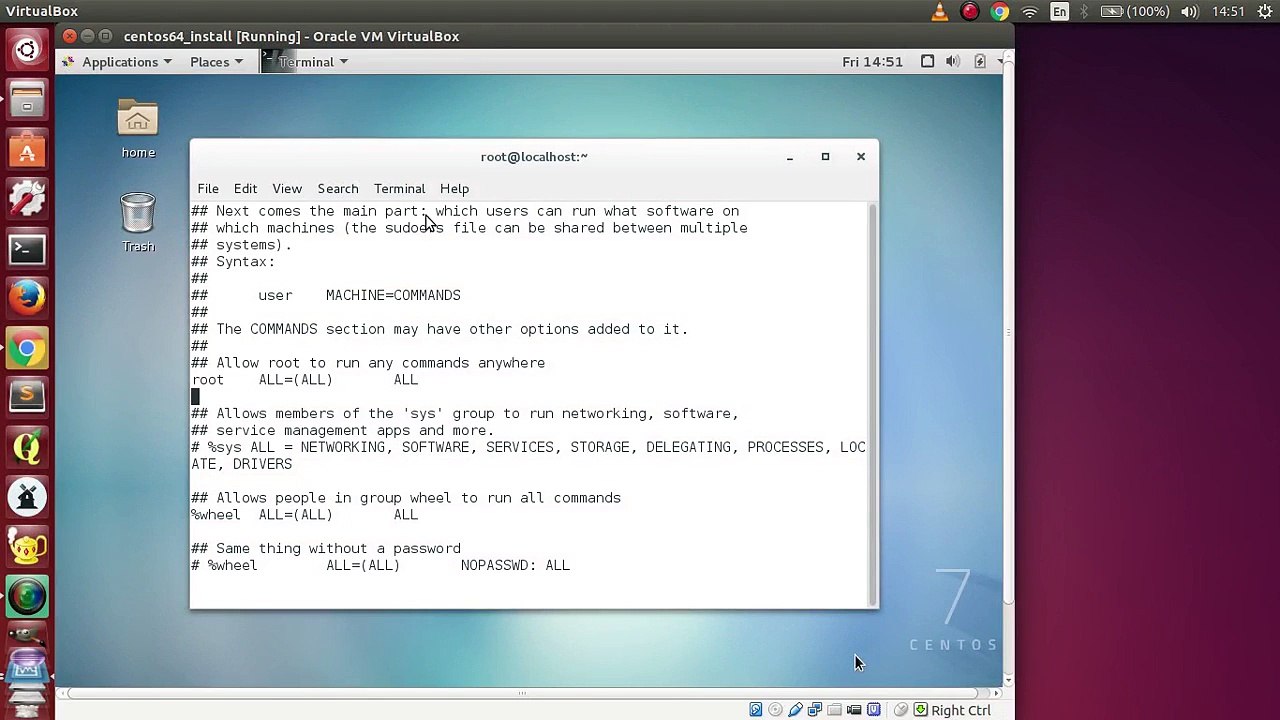Click the '%wheel ALL=(ALL) ALL' line
This screenshot has width=1280, height=720.
coord(305,515)
